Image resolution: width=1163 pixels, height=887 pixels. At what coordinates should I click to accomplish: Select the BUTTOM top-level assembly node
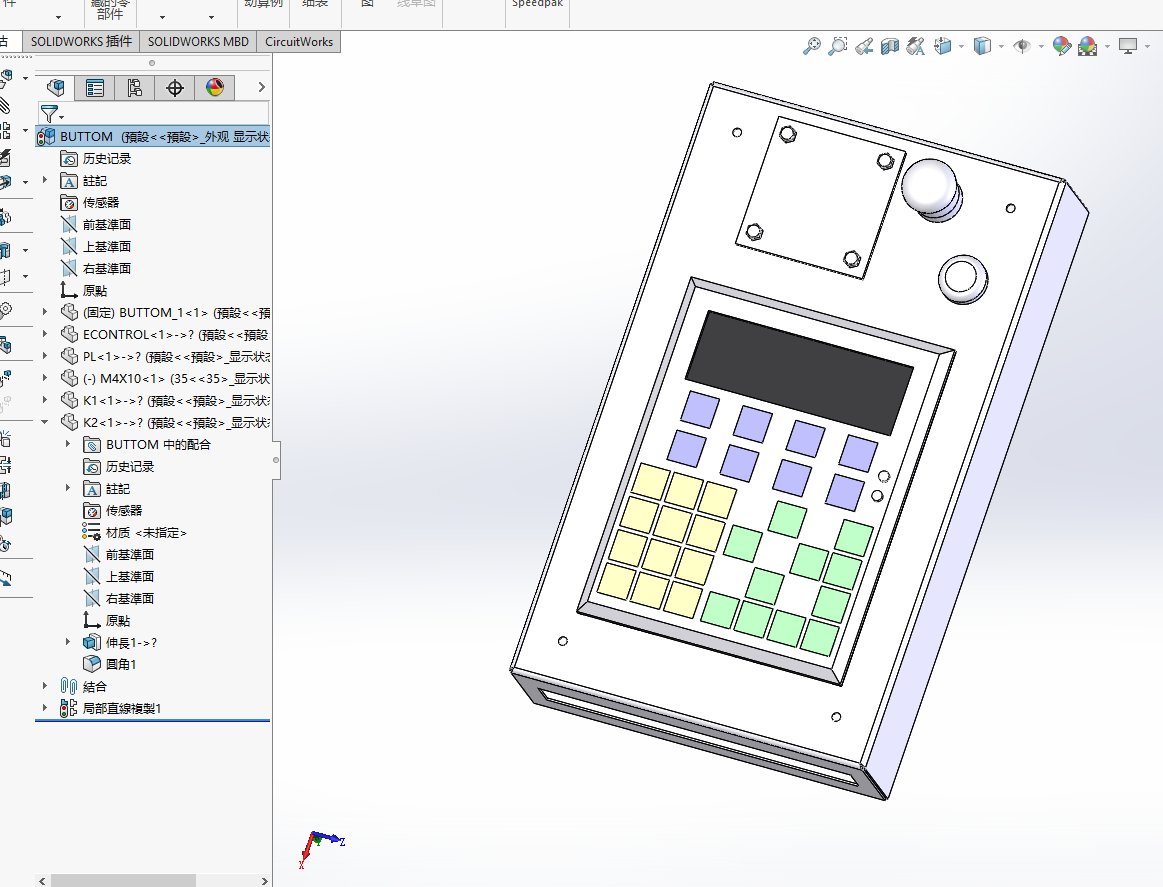point(152,136)
